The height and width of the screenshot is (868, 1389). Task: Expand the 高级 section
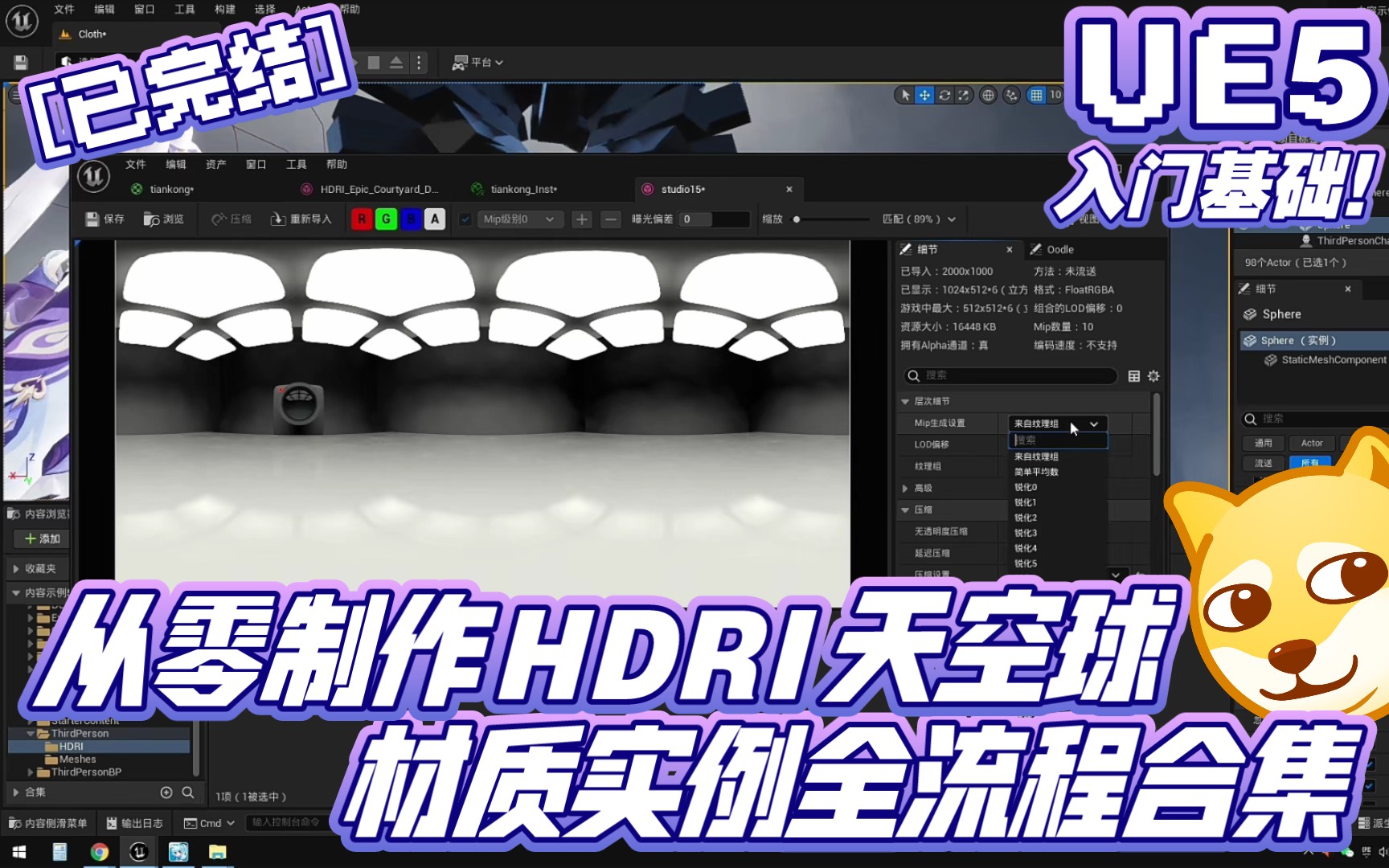click(x=905, y=488)
